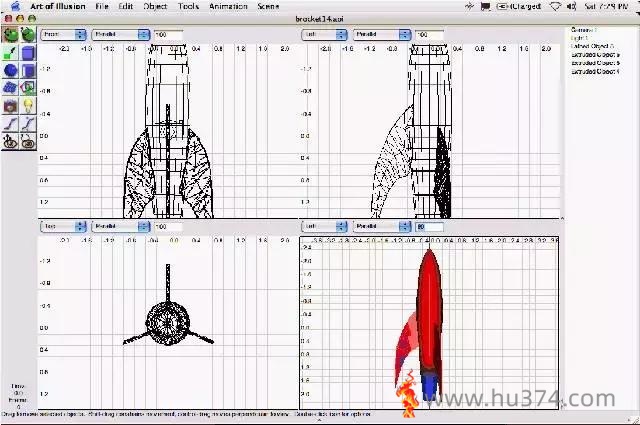
Task: Open view dropdown of shaded red rocket viewport
Action: (324, 226)
